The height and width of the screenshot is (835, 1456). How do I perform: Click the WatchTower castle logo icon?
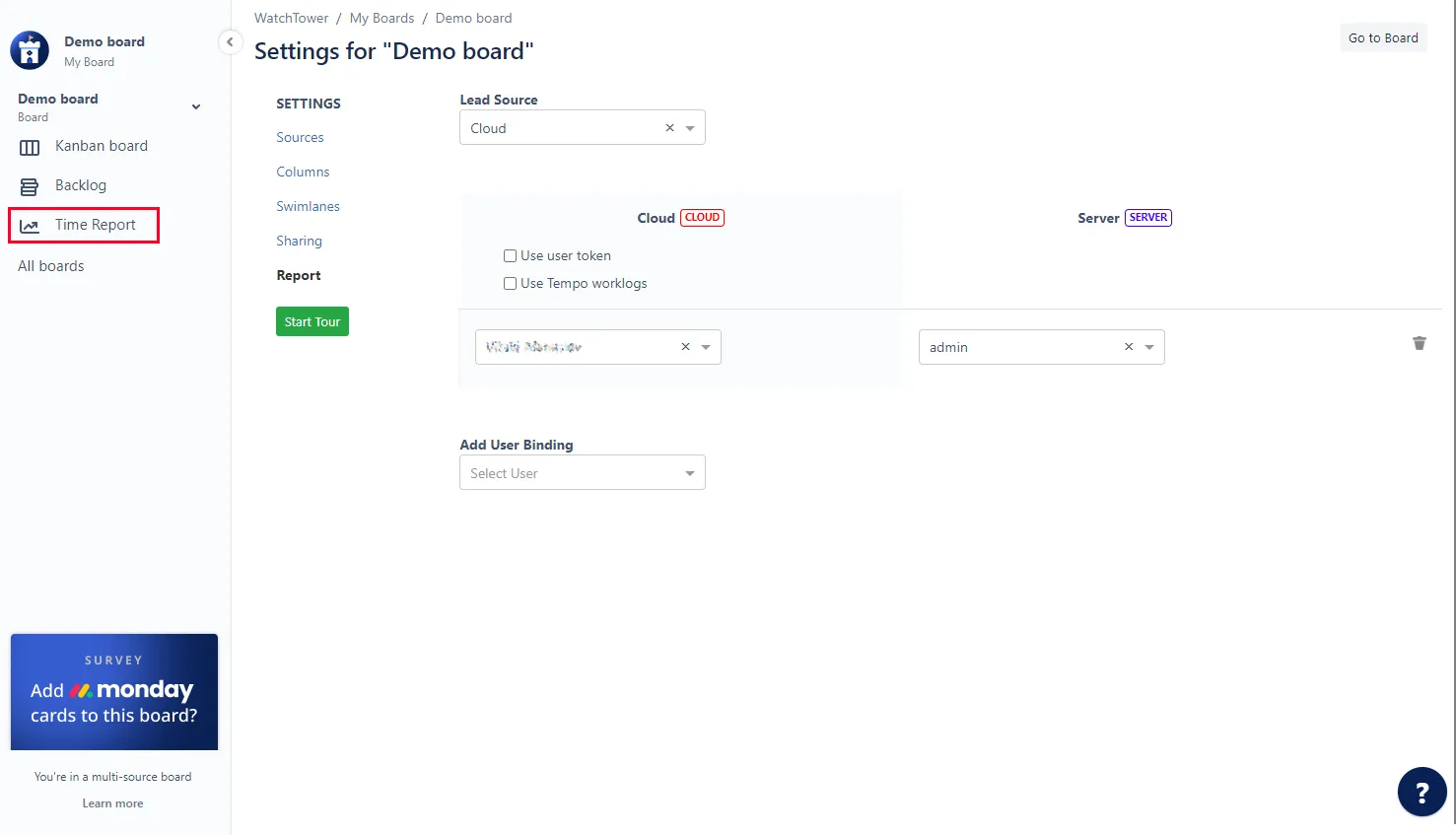(30, 50)
